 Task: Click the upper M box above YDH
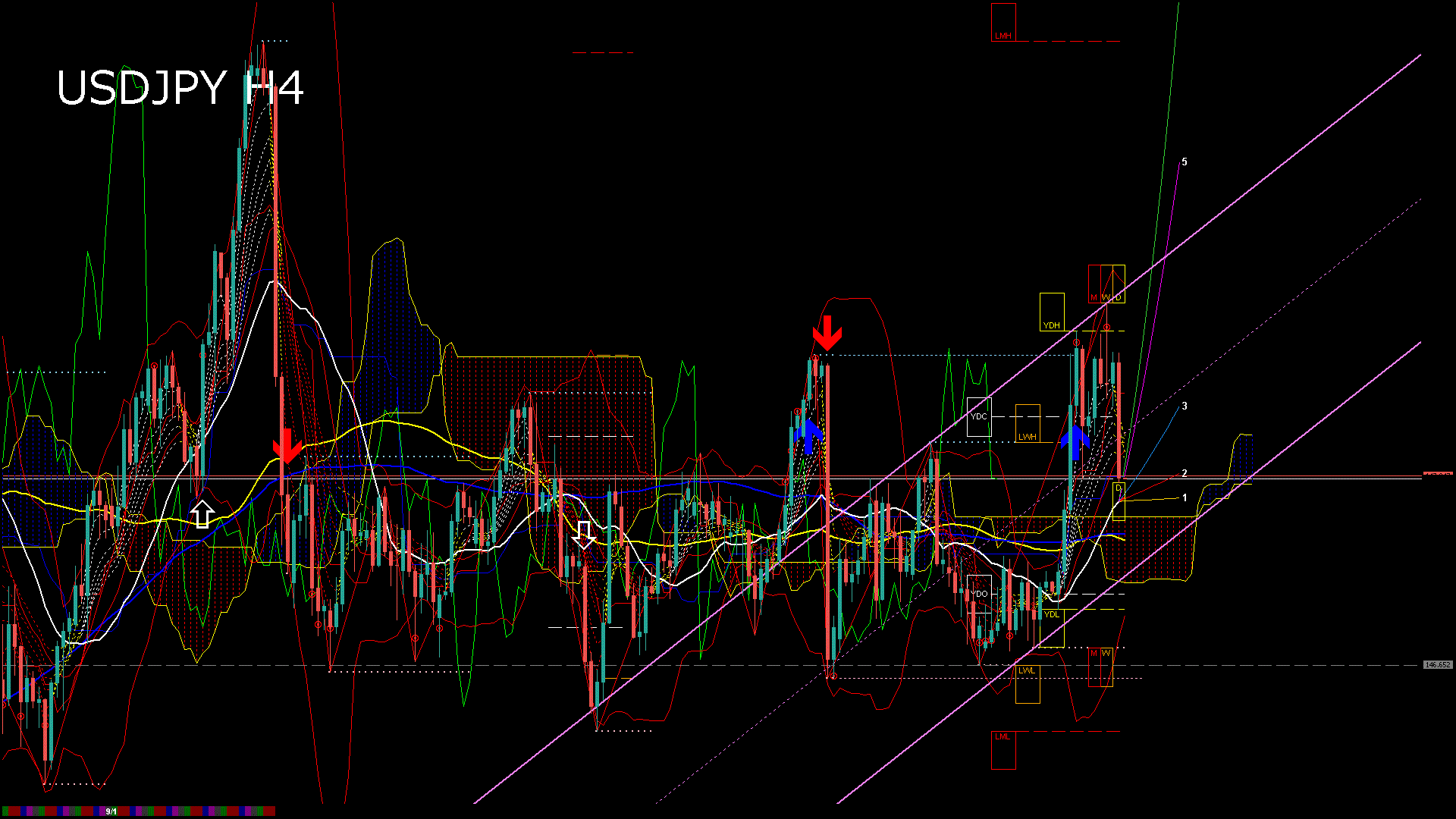click(1094, 284)
